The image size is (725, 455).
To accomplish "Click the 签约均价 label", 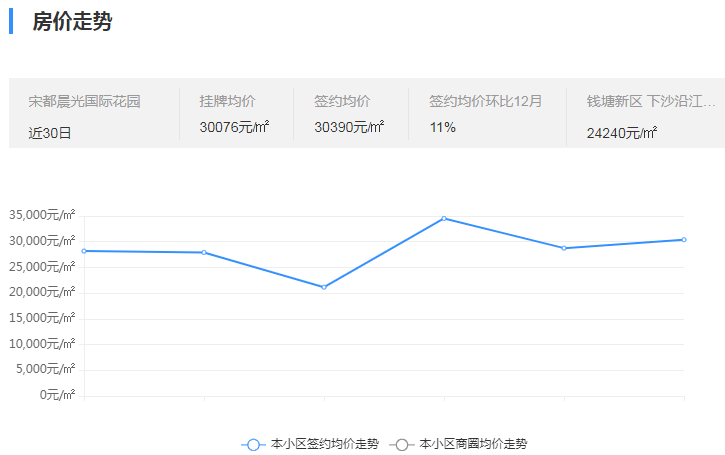I will pyautogui.click(x=342, y=101).
